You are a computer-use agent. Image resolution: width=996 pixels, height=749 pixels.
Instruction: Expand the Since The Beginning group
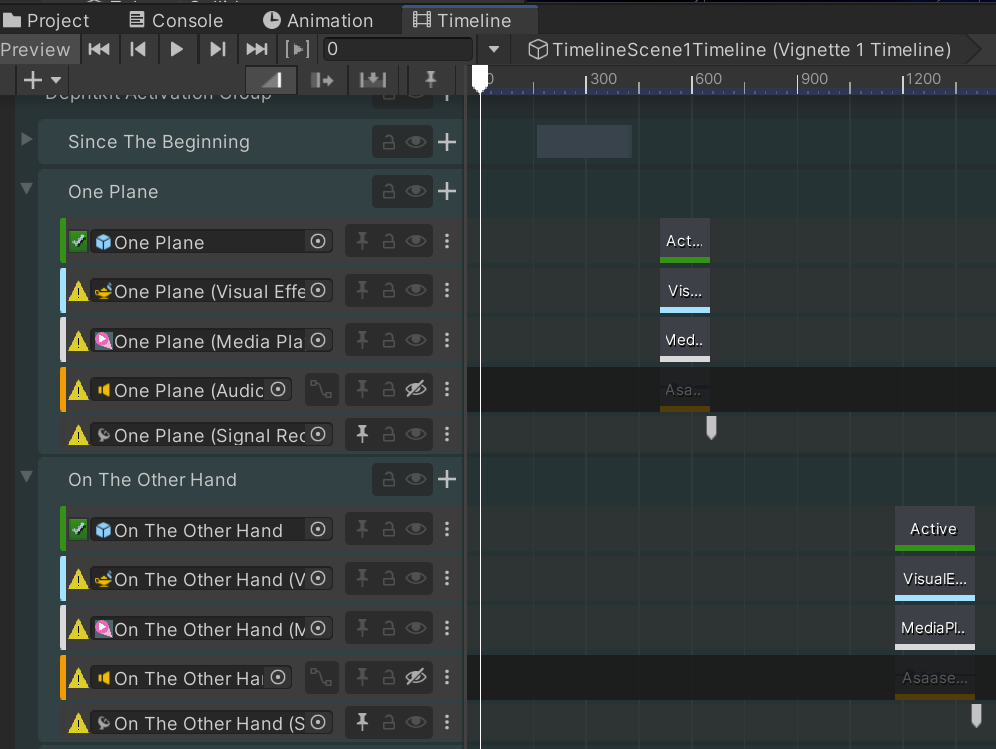pyautogui.click(x=27, y=139)
